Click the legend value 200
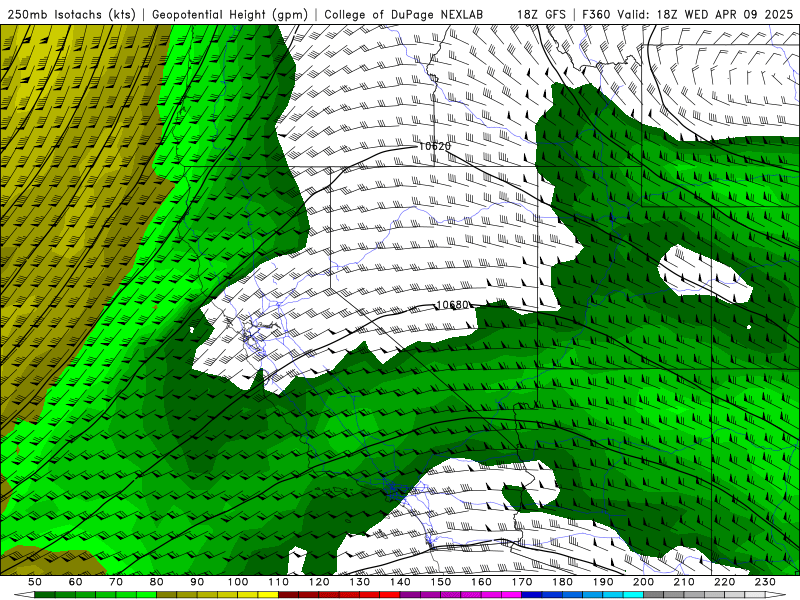800x600 pixels. point(644,582)
